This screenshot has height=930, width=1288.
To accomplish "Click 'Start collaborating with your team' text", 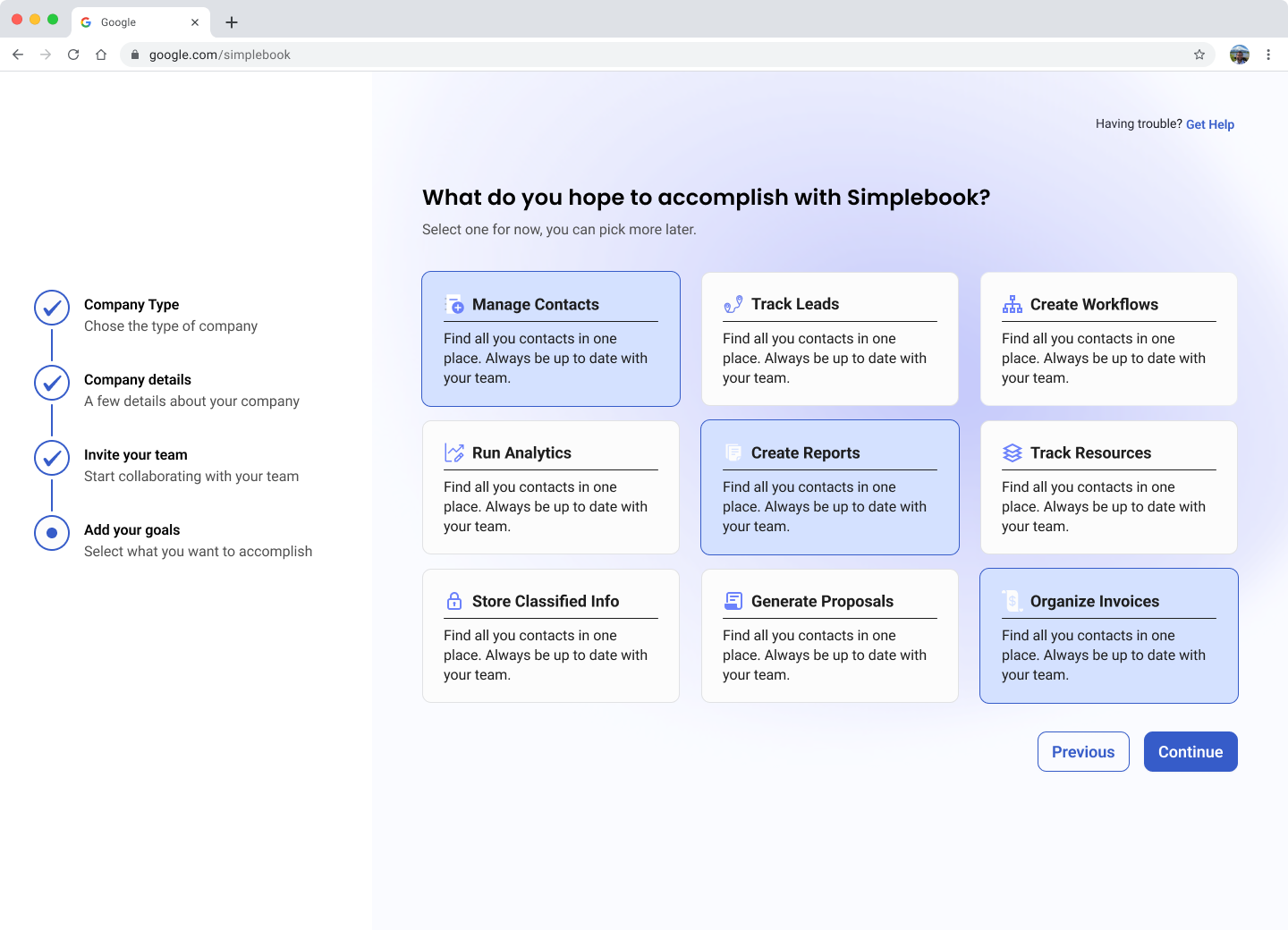I will [x=191, y=476].
